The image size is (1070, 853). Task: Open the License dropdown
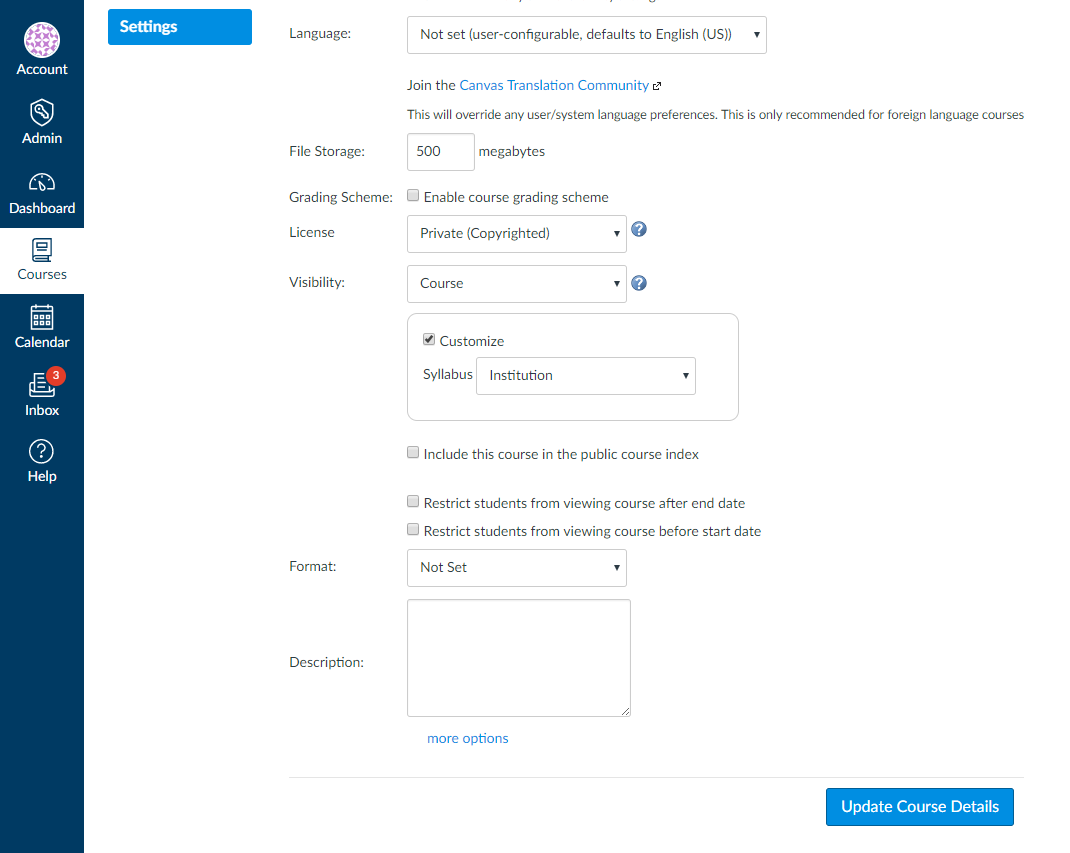pos(516,234)
